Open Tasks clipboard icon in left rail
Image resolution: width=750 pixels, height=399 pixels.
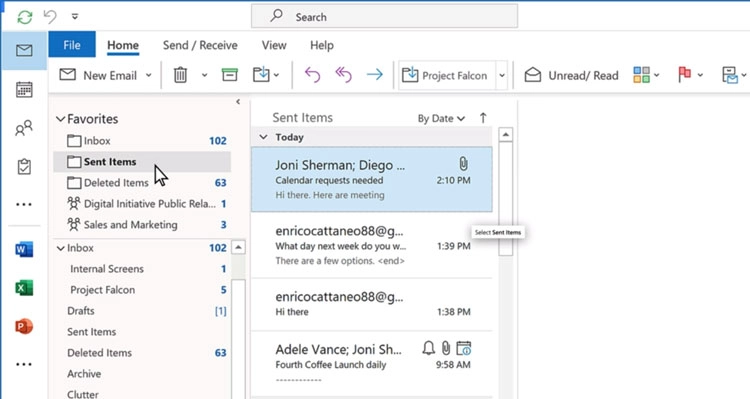(x=24, y=166)
